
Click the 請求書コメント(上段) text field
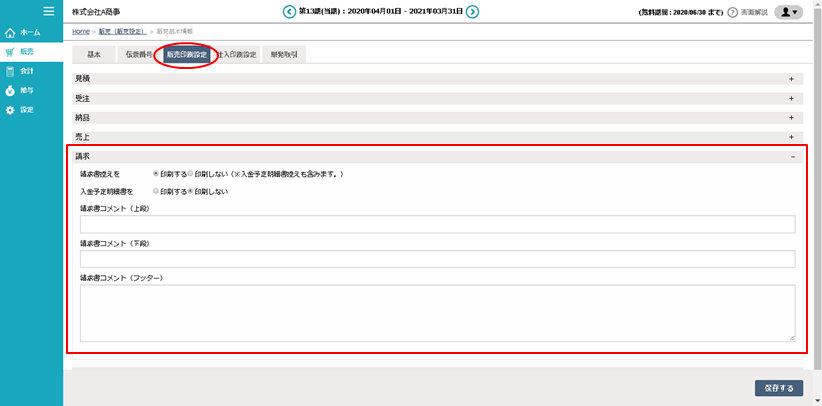pos(437,224)
